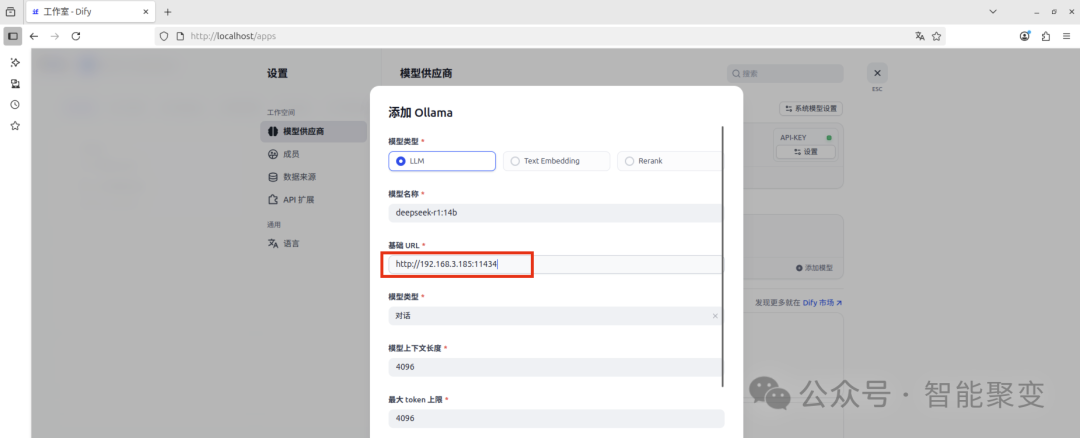Open the browser hamburger menu
The width and height of the screenshot is (1080, 438).
point(1066,36)
